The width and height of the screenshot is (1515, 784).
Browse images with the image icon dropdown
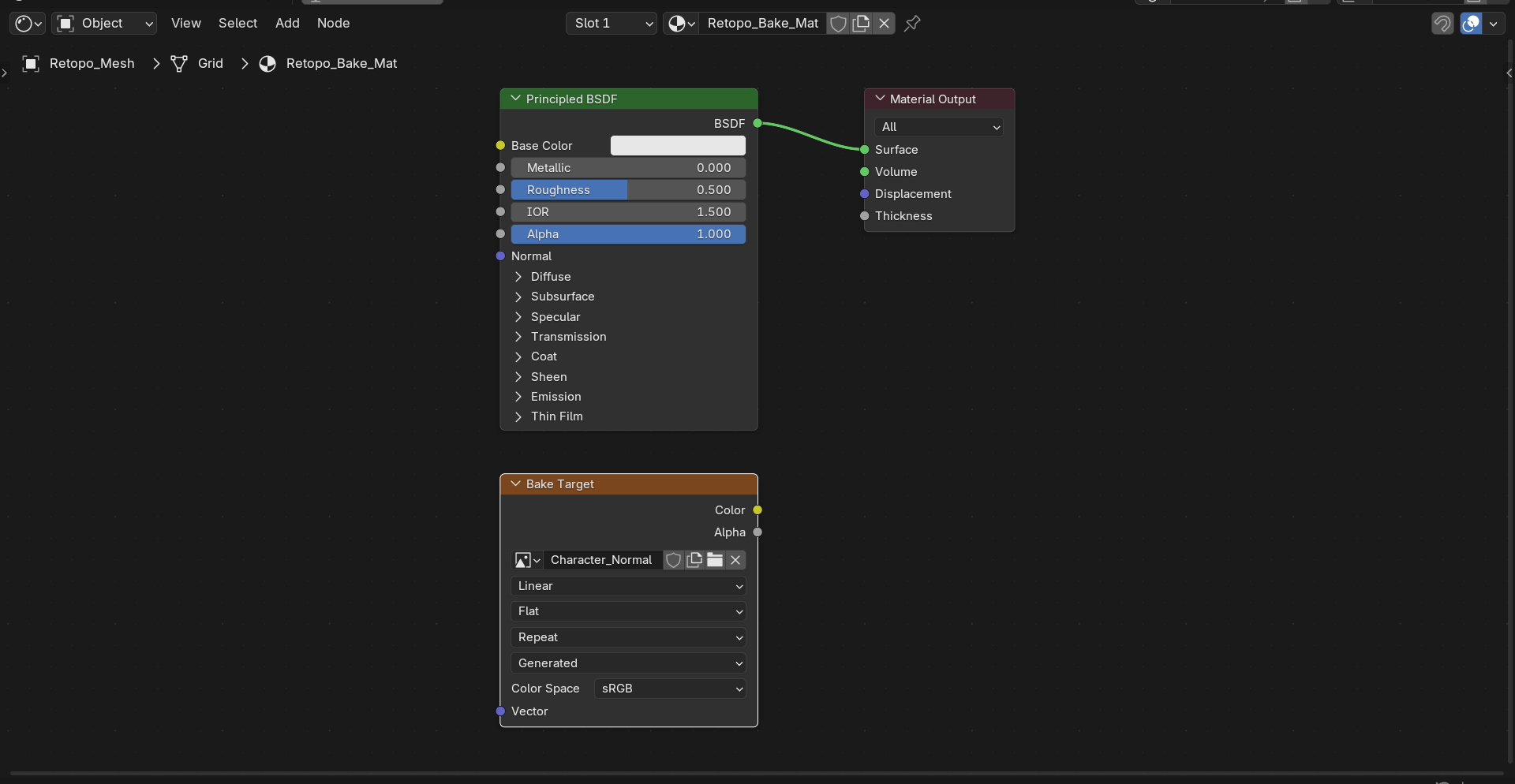coord(527,560)
